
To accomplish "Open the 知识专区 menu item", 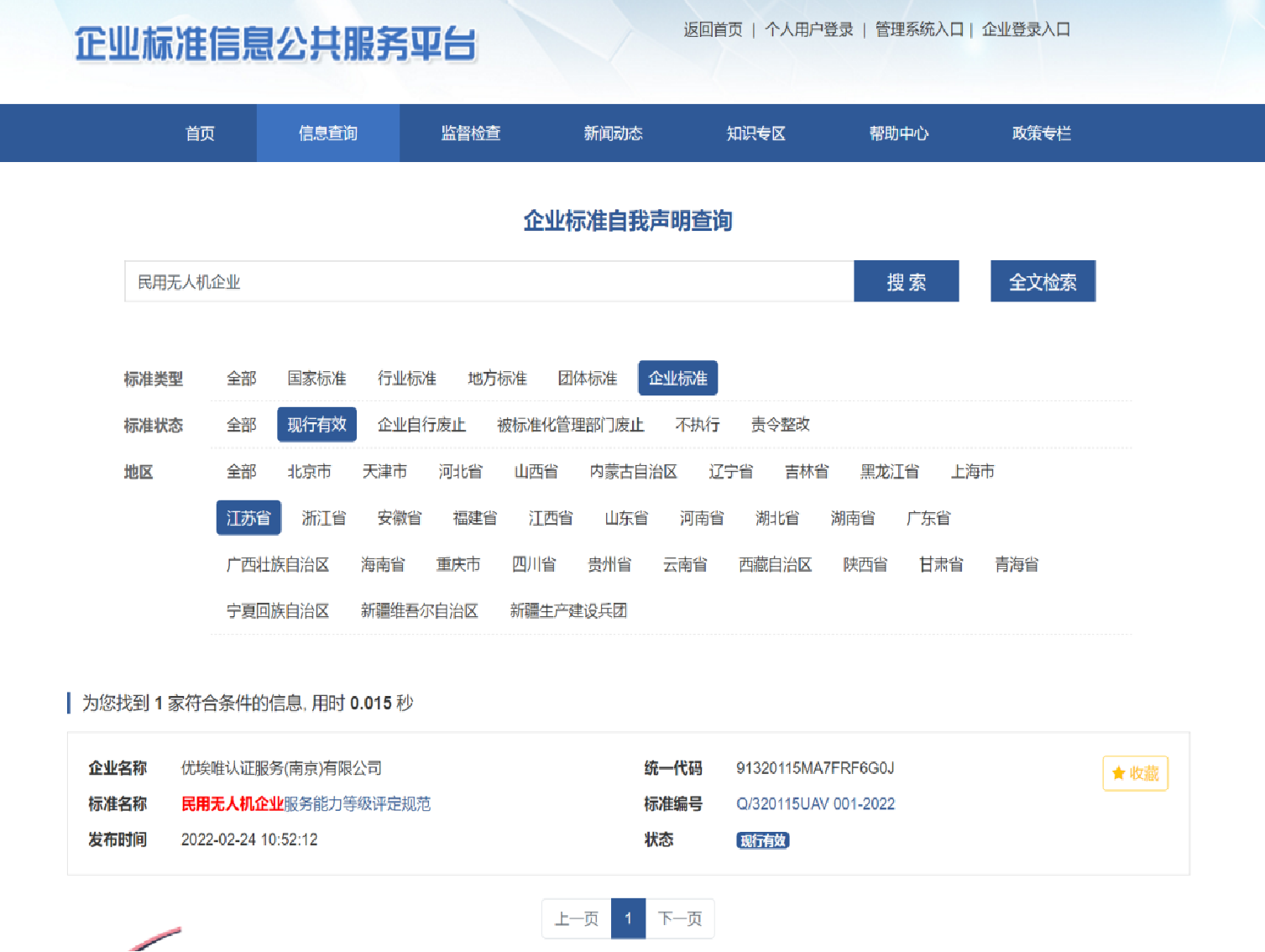I will point(755,133).
